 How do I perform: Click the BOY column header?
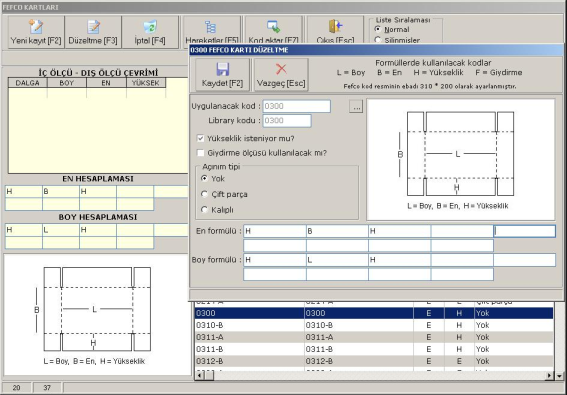67,83
